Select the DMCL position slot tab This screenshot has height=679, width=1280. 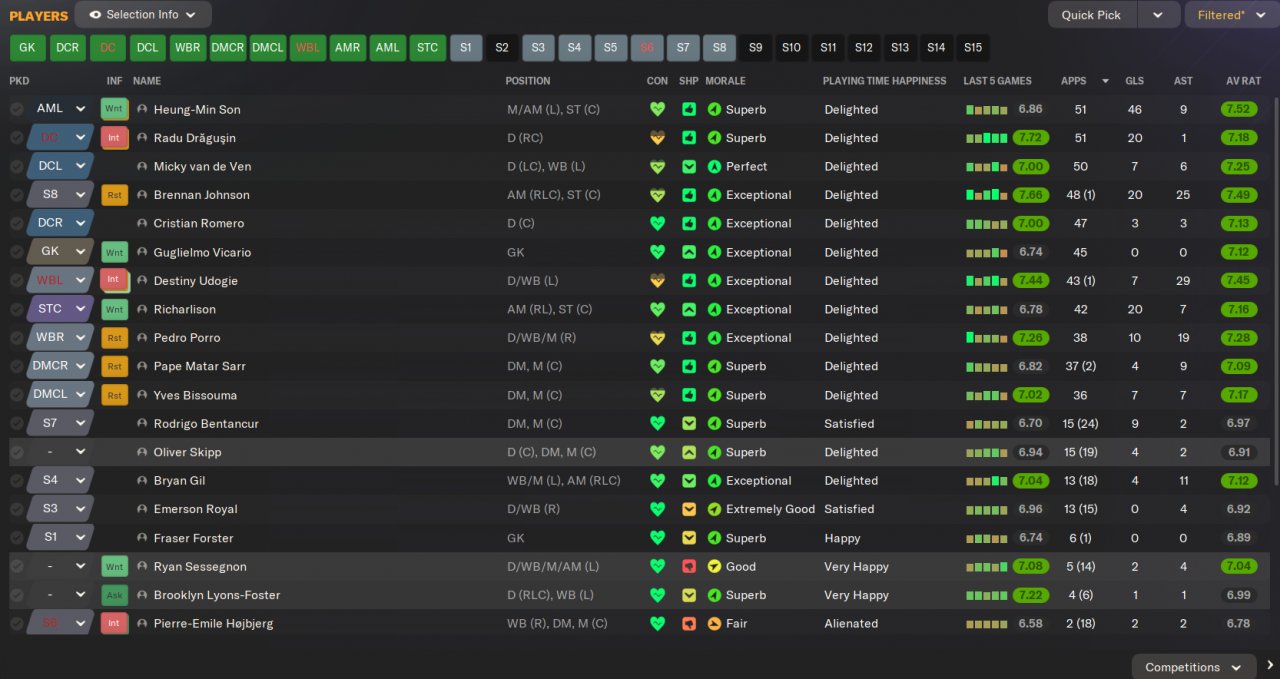point(268,47)
